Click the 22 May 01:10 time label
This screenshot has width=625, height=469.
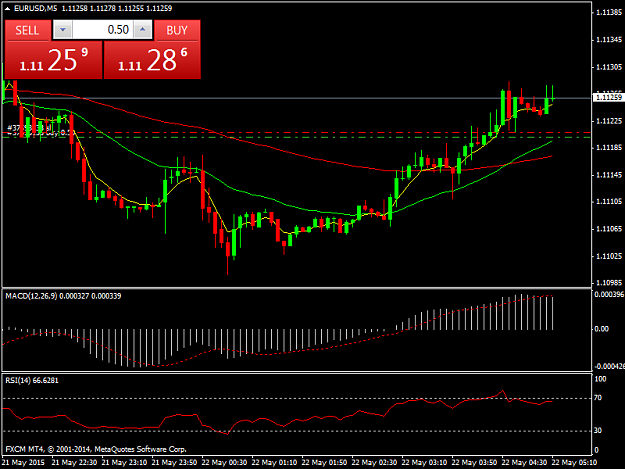pos(274,462)
